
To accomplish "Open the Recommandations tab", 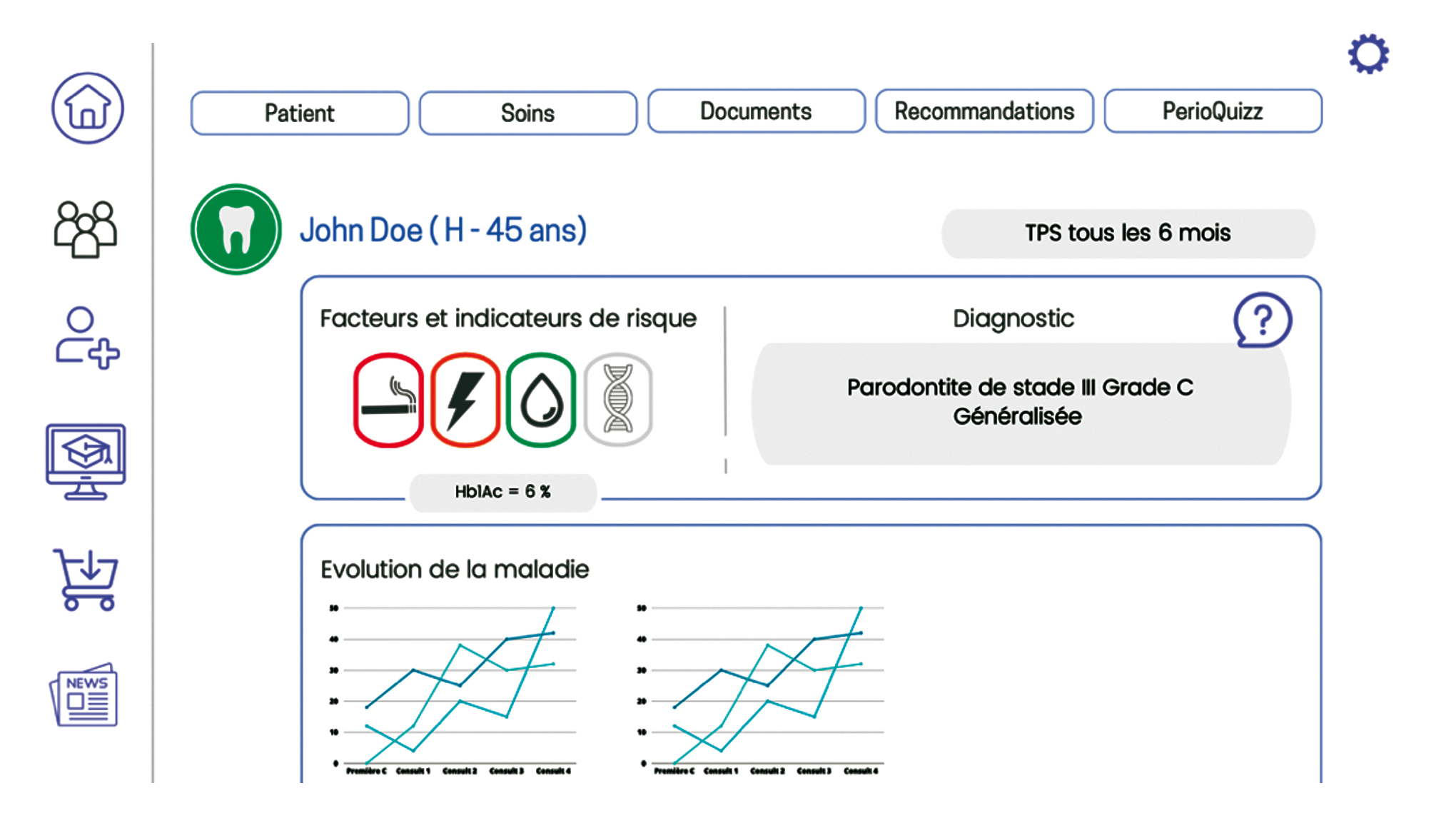I will tap(984, 111).
